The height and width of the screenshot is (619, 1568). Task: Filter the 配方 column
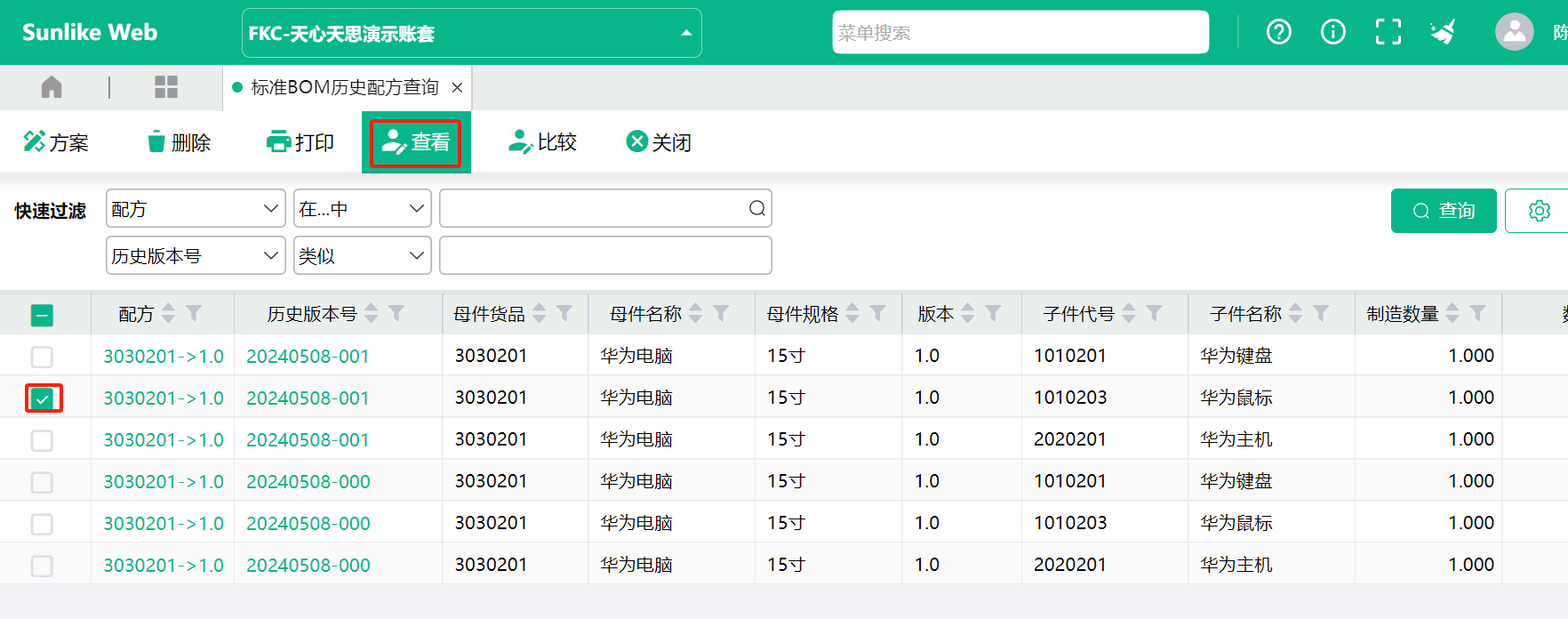point(194,313)
